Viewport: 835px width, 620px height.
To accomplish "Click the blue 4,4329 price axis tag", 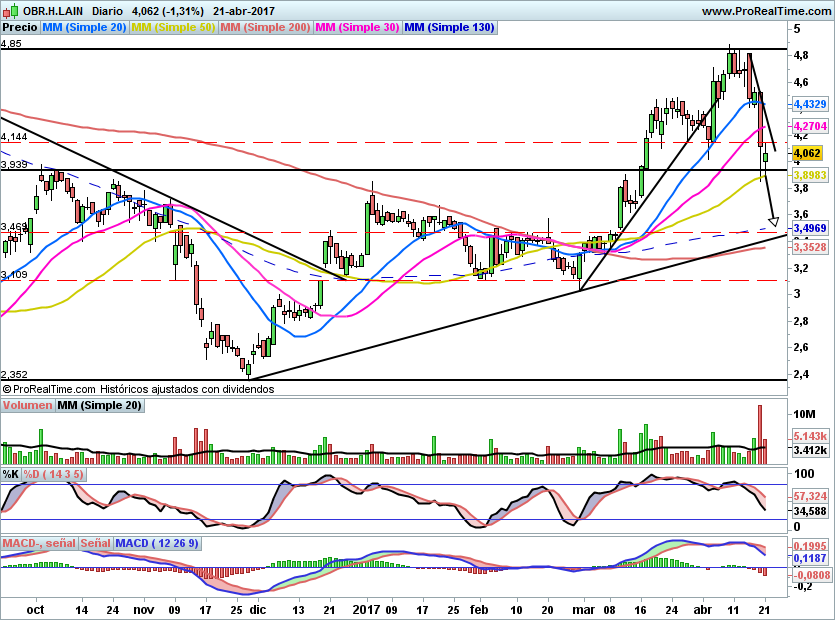I will click(x=808, y=104).
